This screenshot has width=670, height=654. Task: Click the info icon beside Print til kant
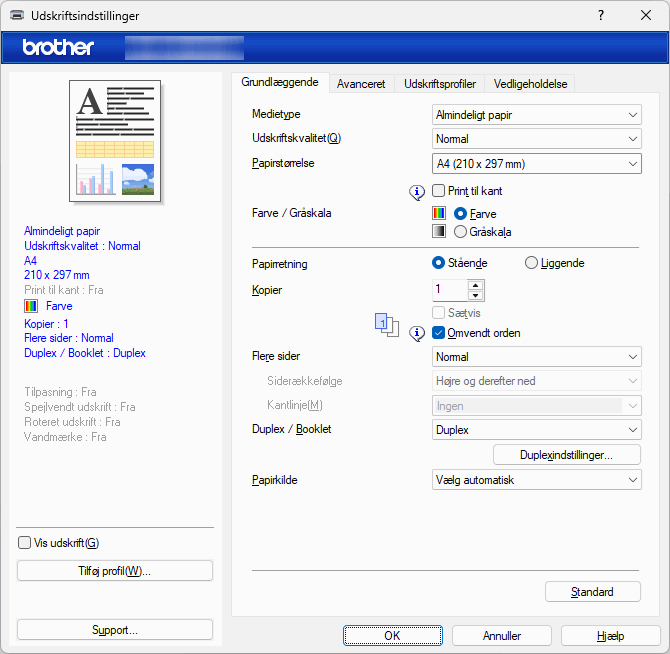coord(418,191)
